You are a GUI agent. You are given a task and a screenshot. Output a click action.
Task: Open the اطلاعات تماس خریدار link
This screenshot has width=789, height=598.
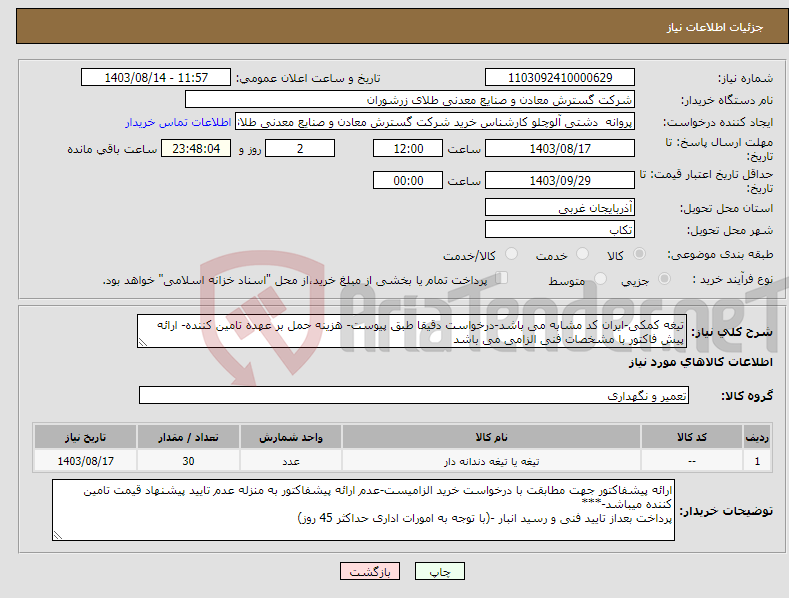pyautogui.click(x=178, y=122)
